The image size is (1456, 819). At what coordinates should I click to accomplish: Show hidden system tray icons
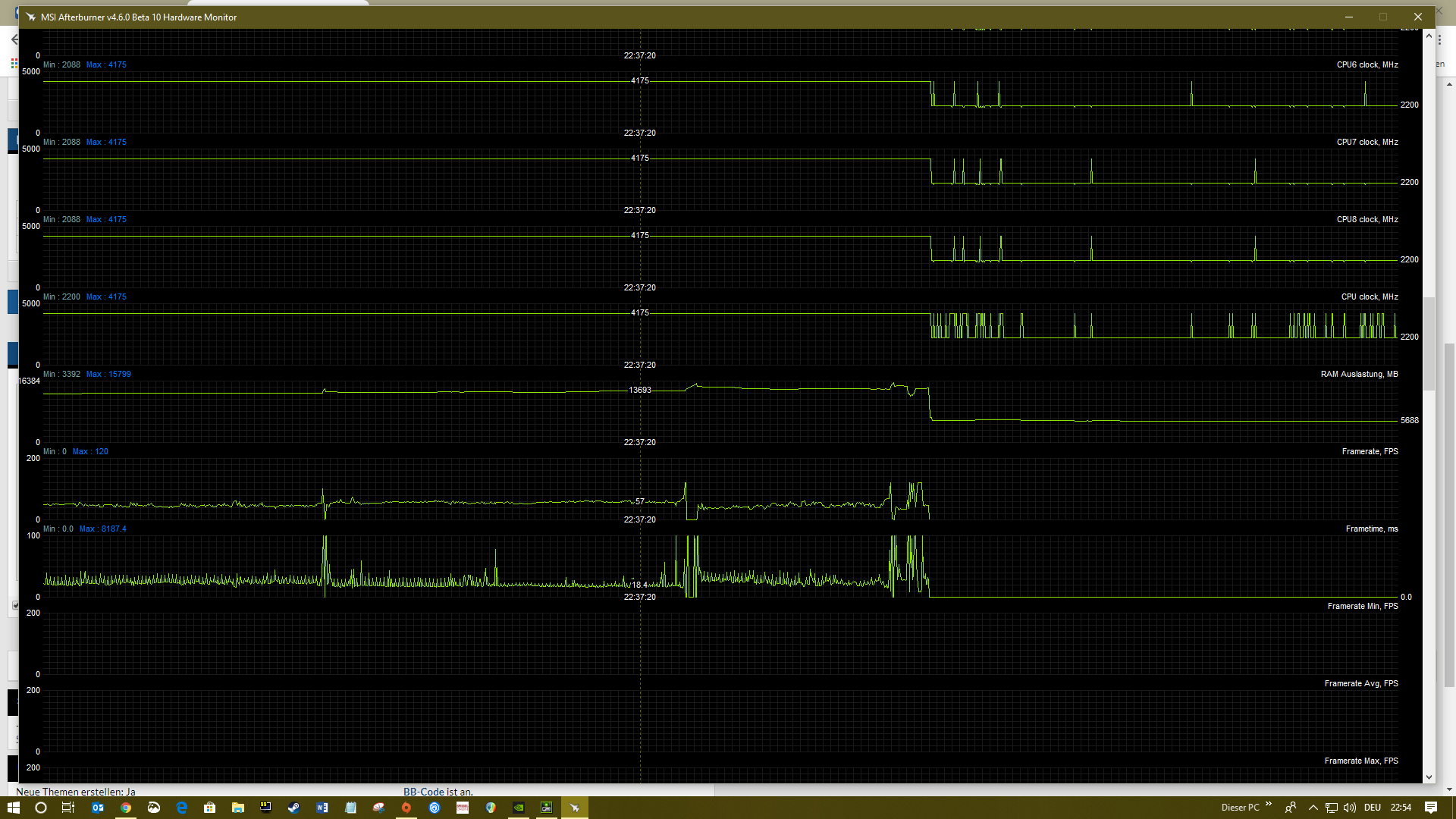click(x=1313, y=808)
